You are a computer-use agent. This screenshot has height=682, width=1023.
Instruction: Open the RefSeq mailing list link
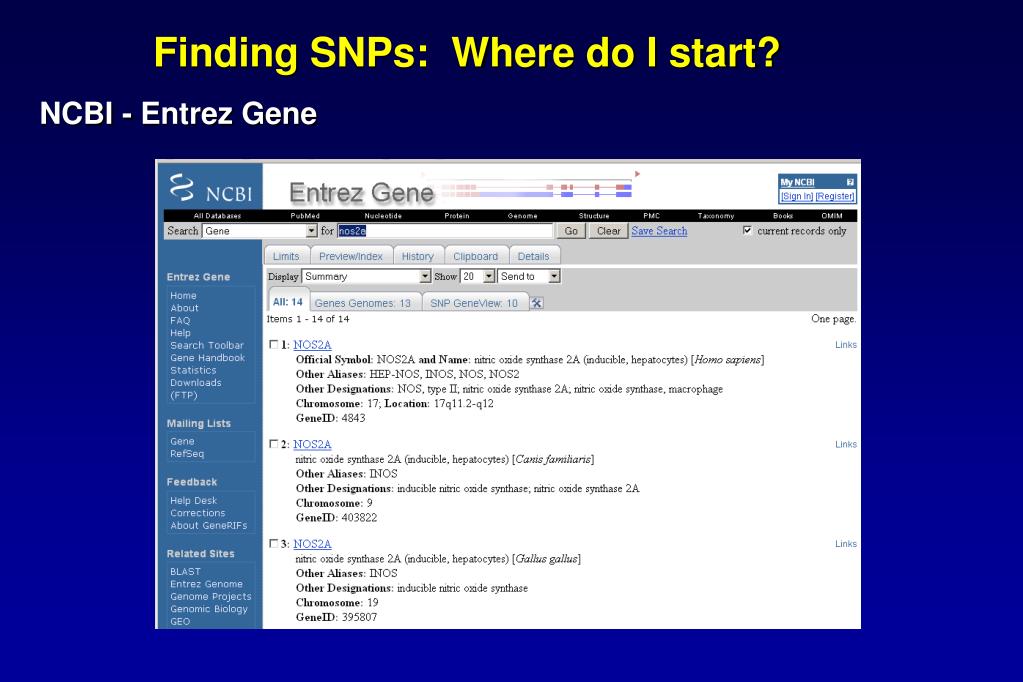(187, 454)
